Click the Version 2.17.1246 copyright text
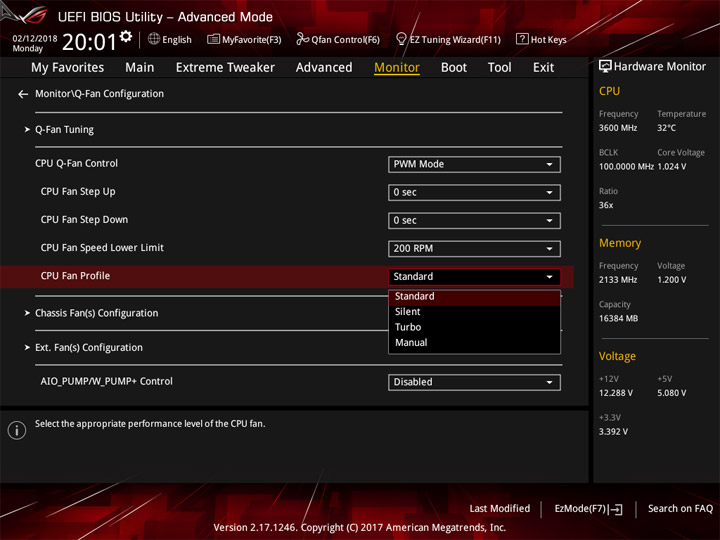720x540 pixels. point(360,528)
